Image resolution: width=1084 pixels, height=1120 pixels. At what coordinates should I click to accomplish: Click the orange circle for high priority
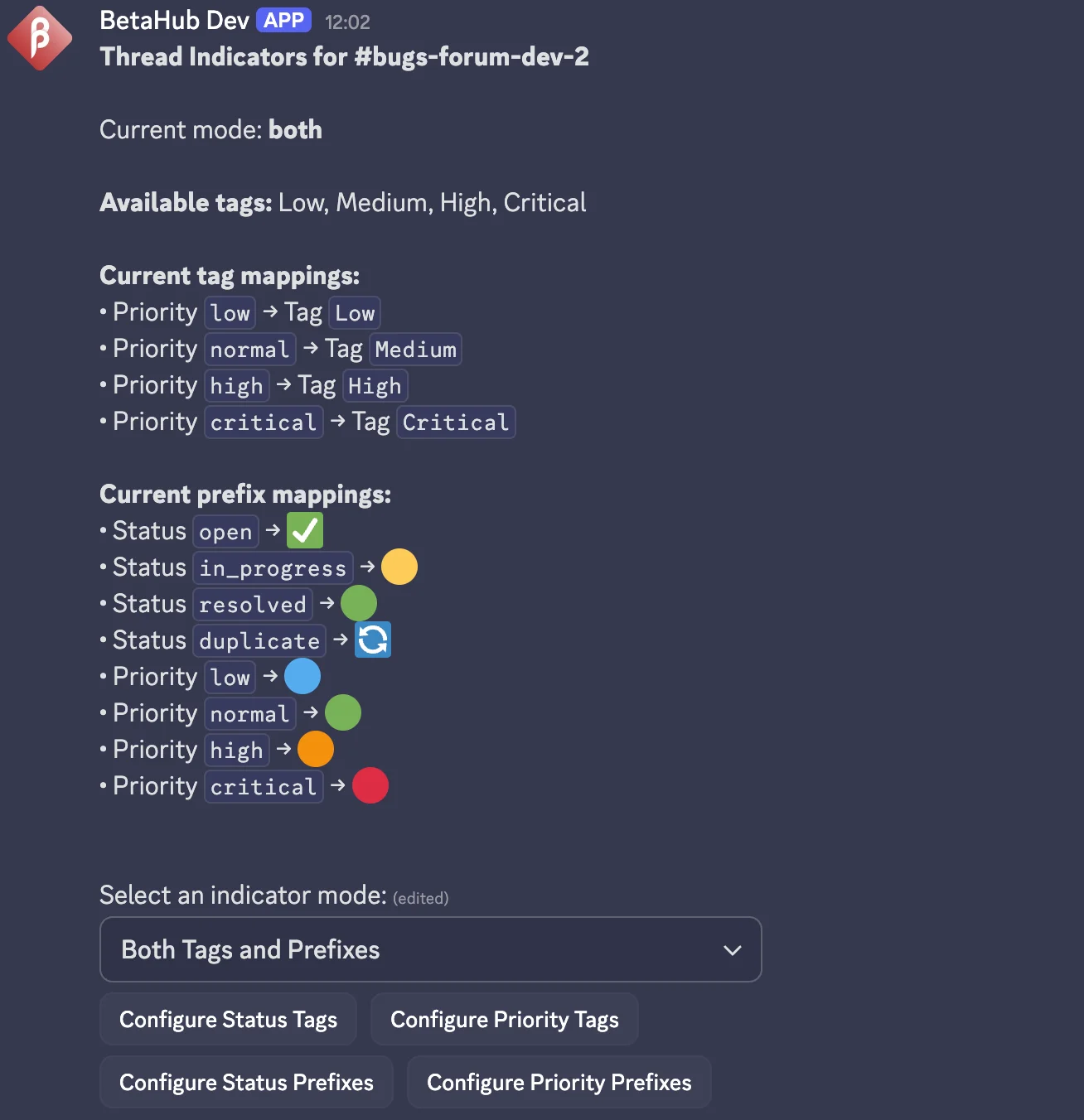coord(316,749)
